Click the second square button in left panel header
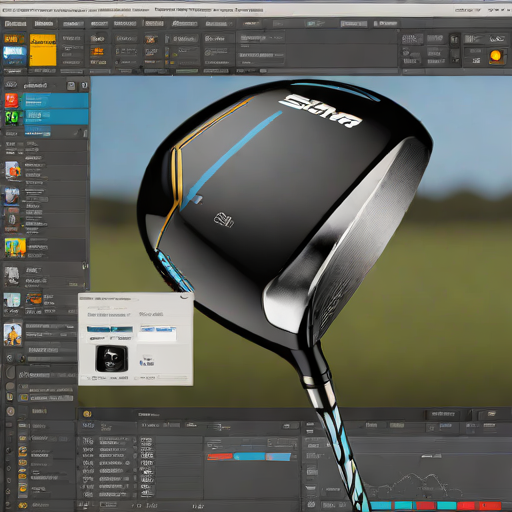 [84, 86]
